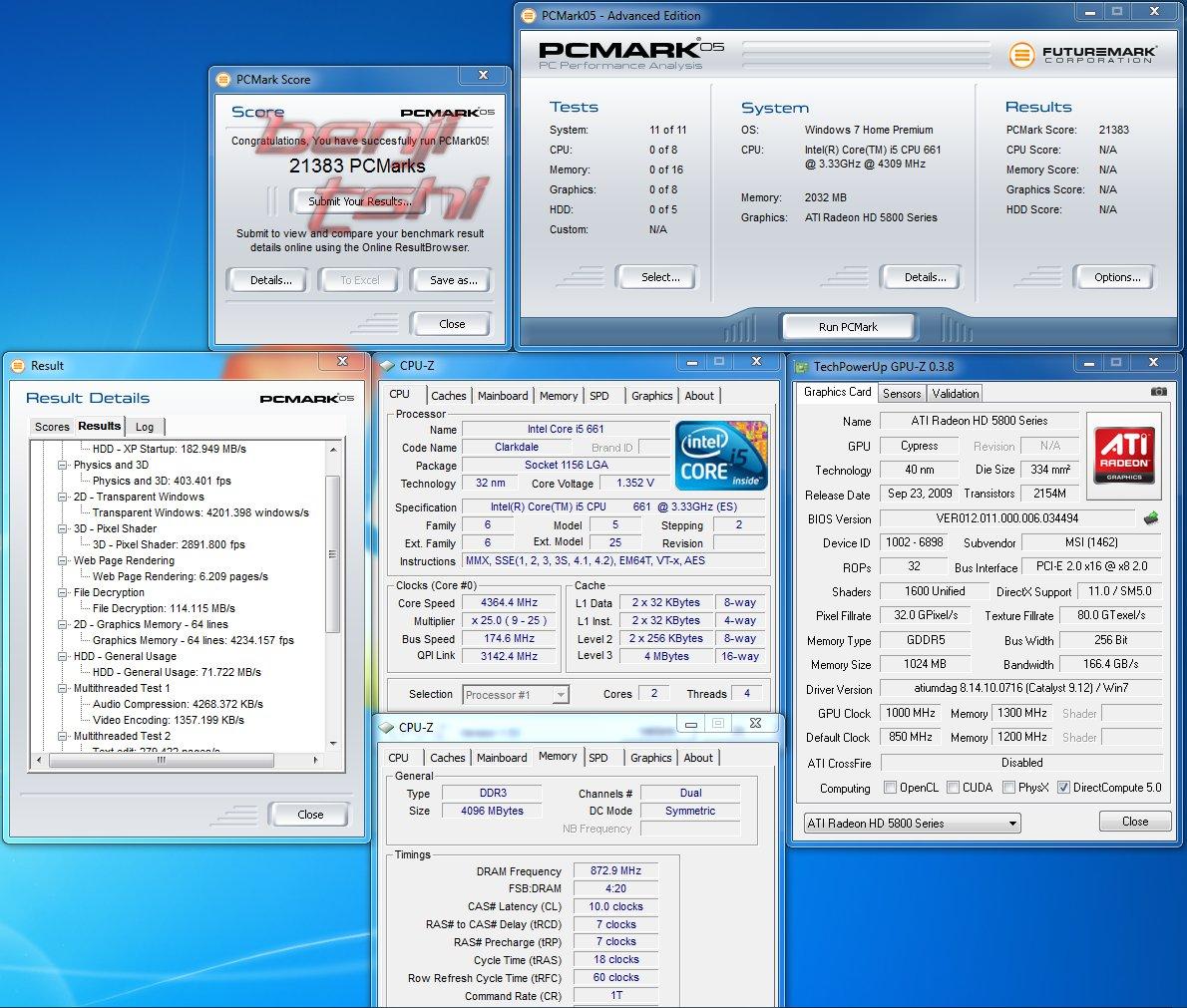This screenshot has height=1008, width=1187.
Task: Enable the PhysX checkbox in GPU-Z
Action: click(1008, 787)
